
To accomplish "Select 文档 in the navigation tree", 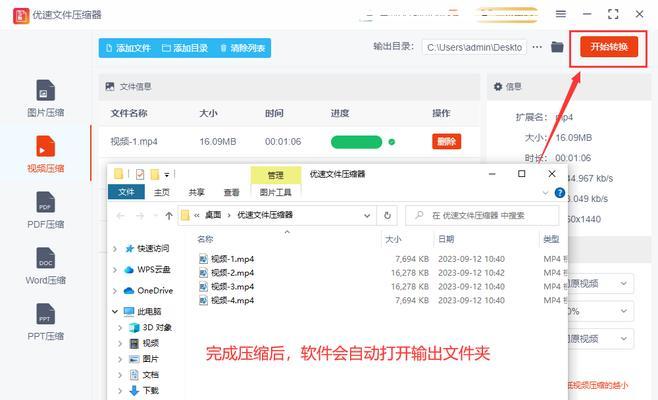I will tap(144, 375).
